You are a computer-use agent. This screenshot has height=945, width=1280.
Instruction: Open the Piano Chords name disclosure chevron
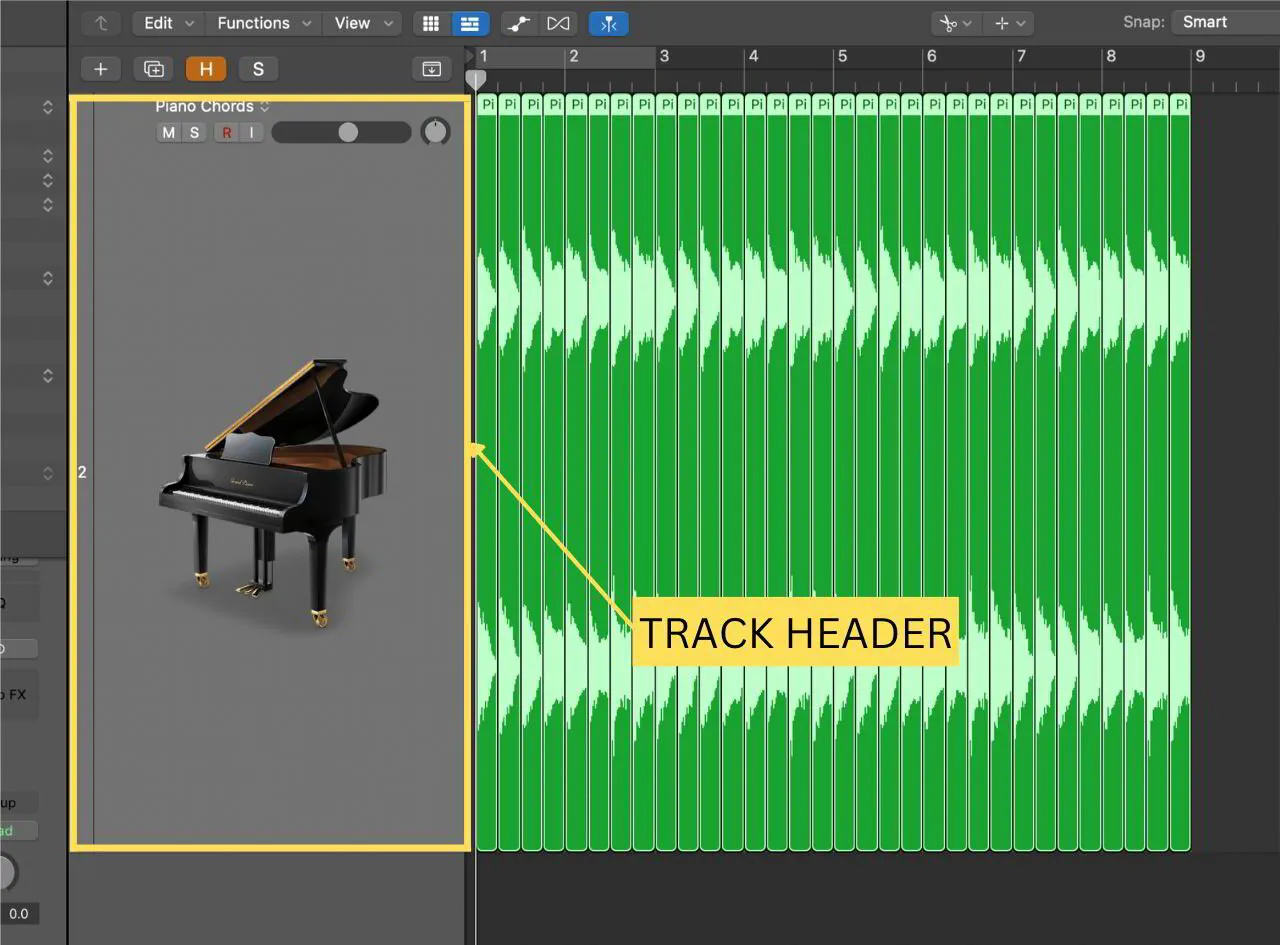[264, 105]
